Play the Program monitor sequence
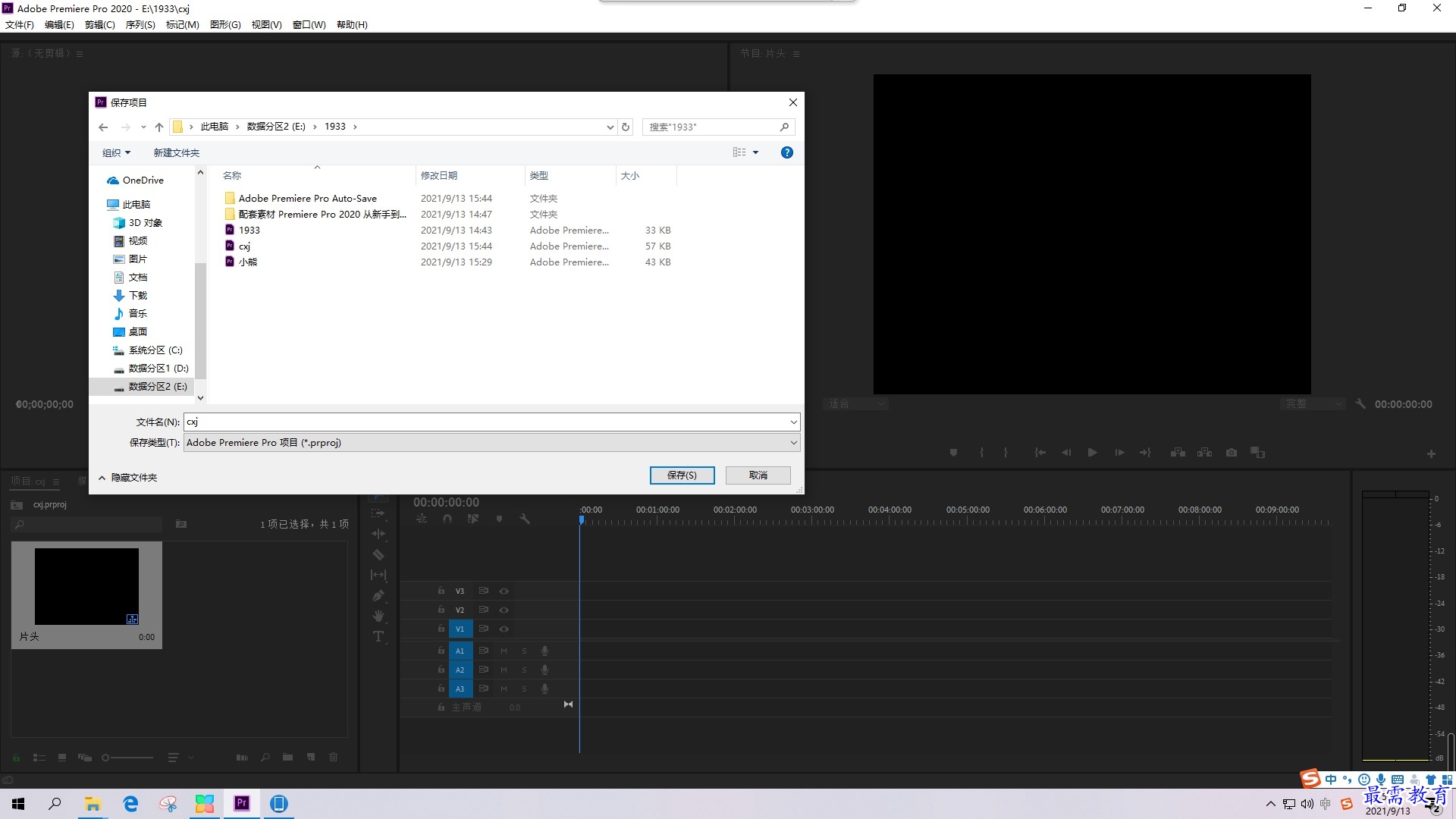The width and height of the screenshot is (1456, 819). click(x=1092, y=453)
